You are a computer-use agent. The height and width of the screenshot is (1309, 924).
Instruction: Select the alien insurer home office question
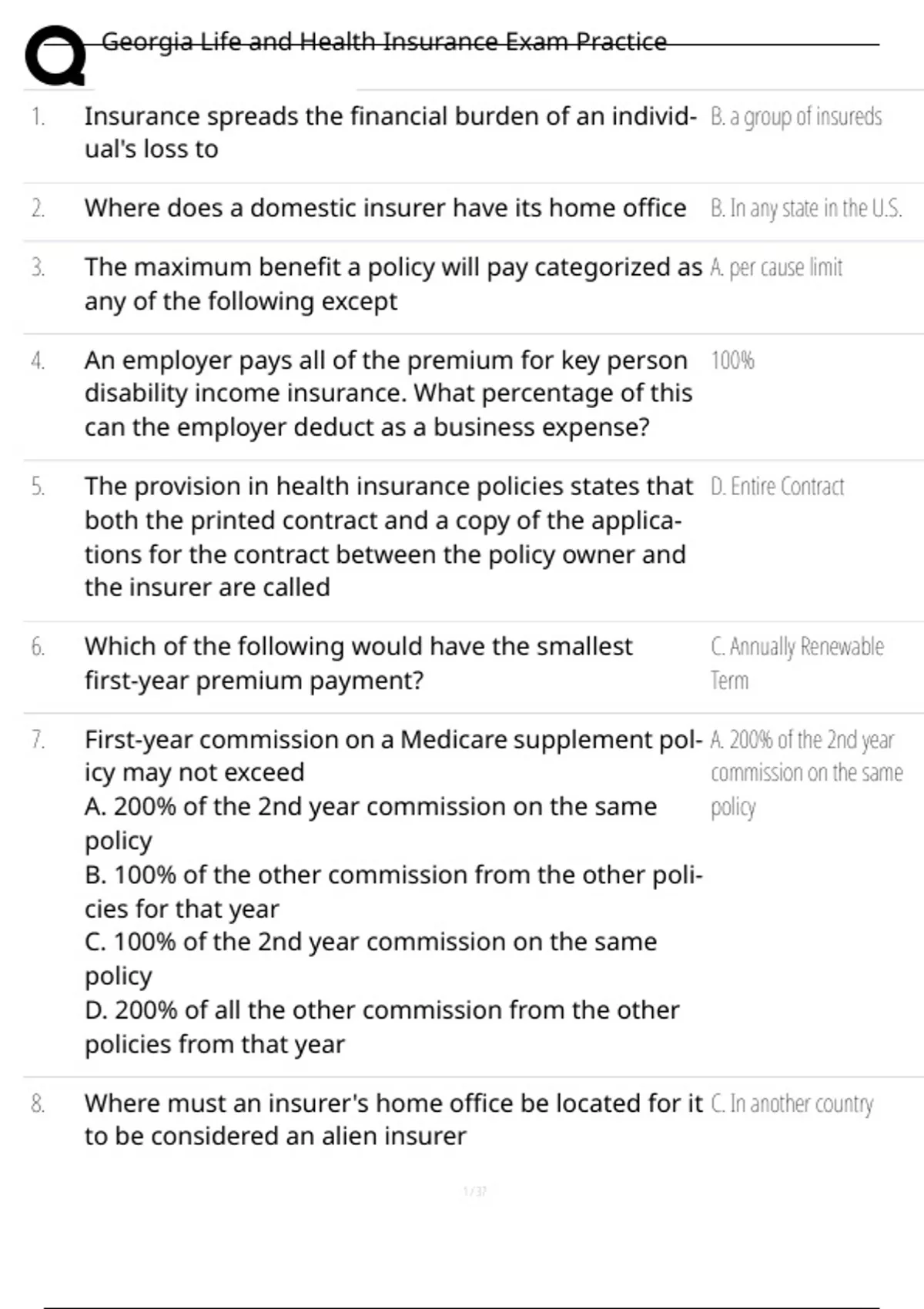393,1120
